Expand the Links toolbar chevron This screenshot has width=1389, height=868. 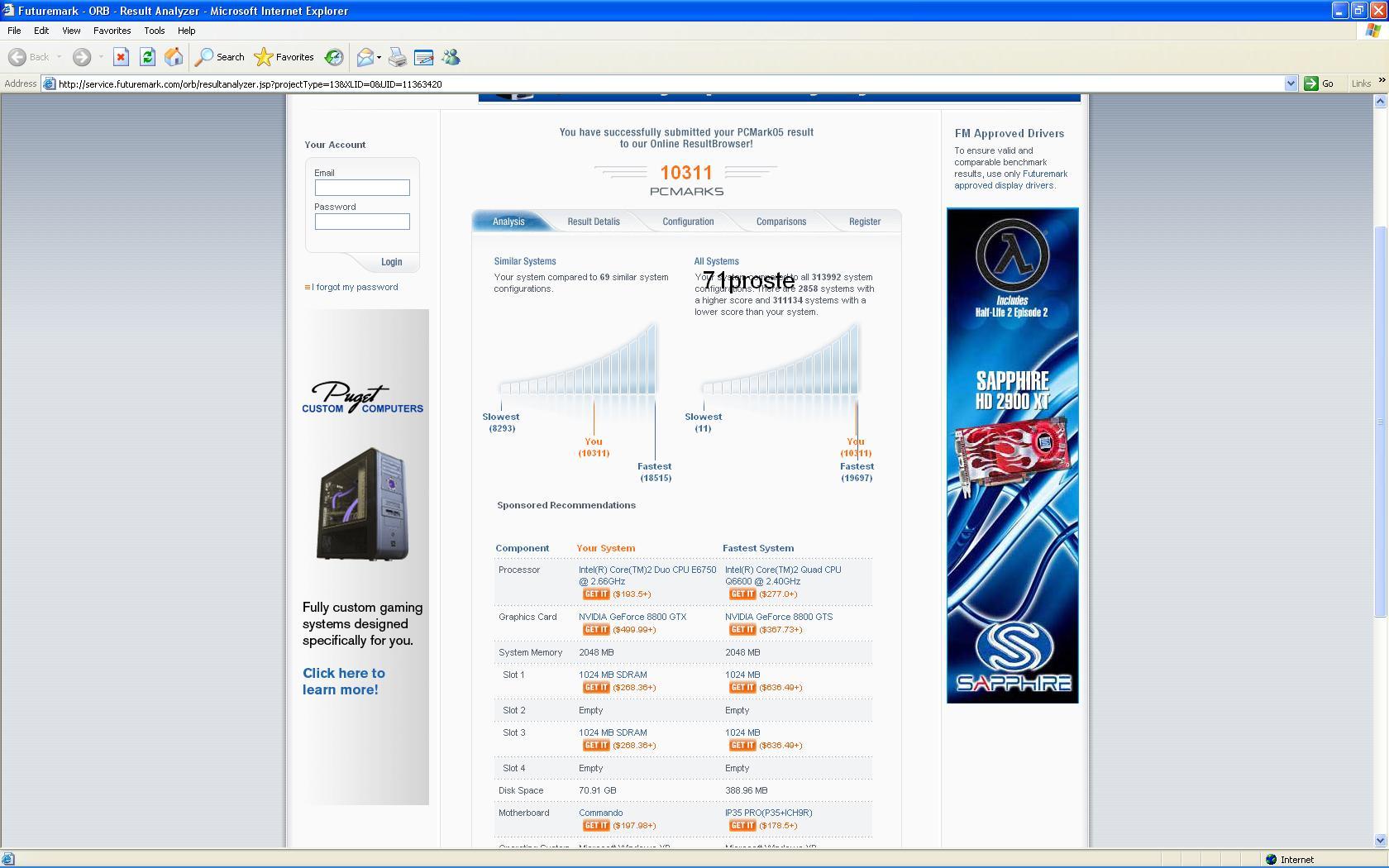pyautogui.click(x=1382, y=80)
